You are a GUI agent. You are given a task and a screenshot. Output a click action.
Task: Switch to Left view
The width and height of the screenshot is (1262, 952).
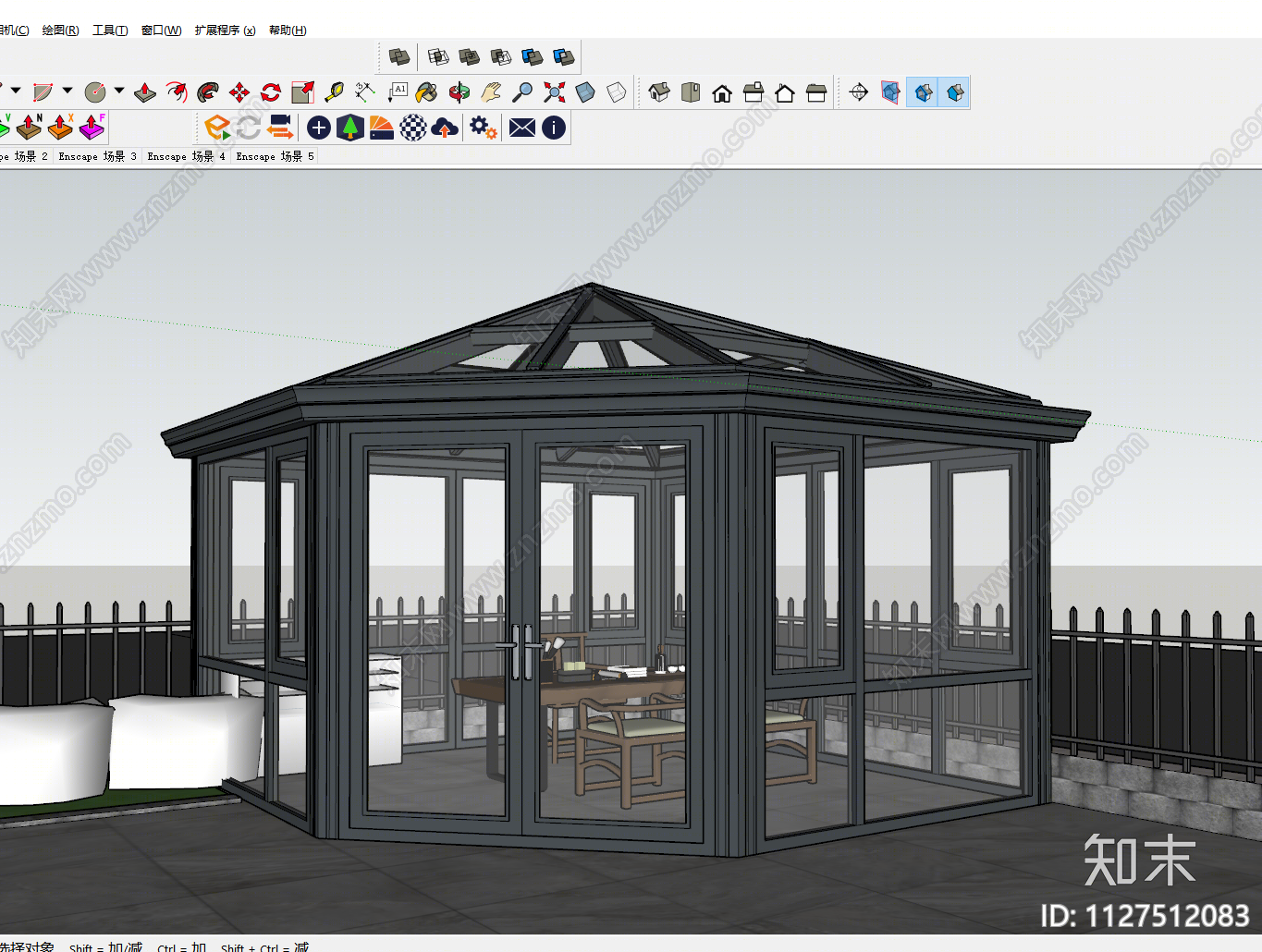pyautogui.click(x=816, y=92)
